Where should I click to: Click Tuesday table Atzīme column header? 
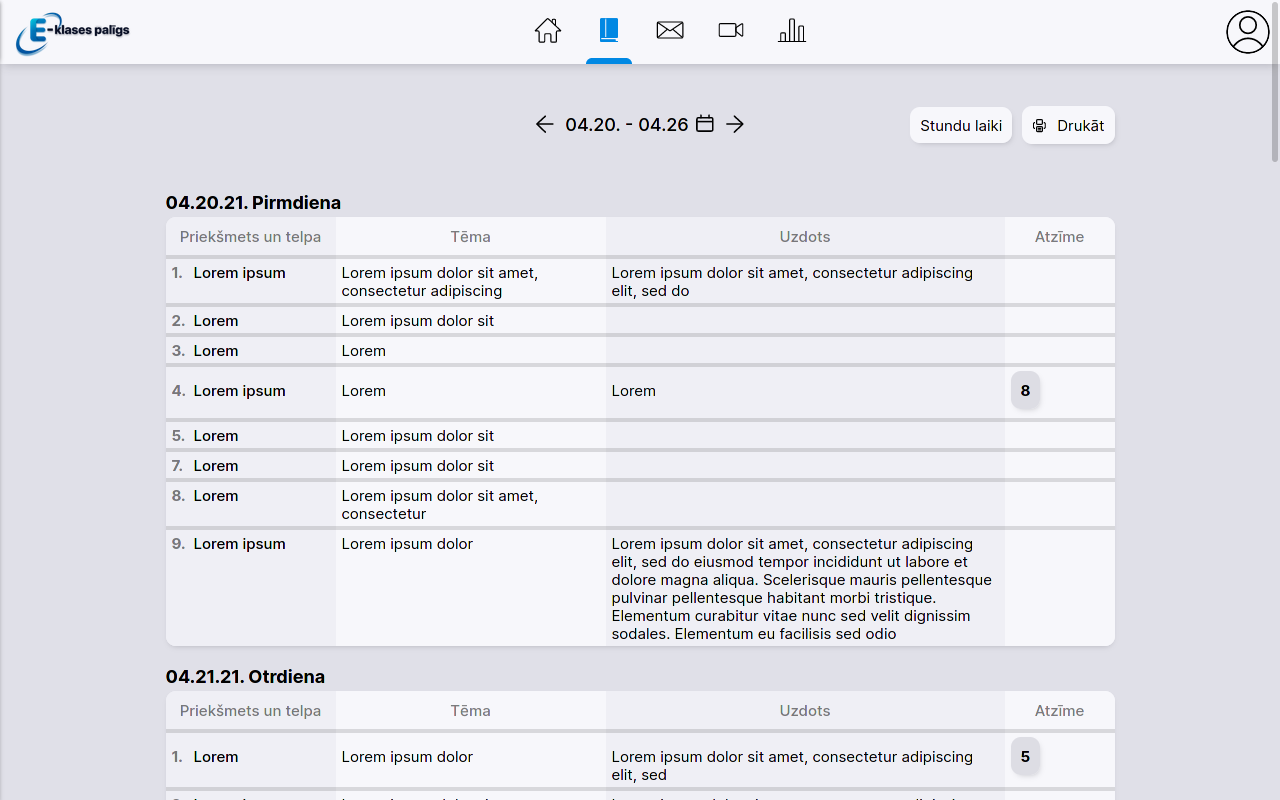pos(1060,711)
